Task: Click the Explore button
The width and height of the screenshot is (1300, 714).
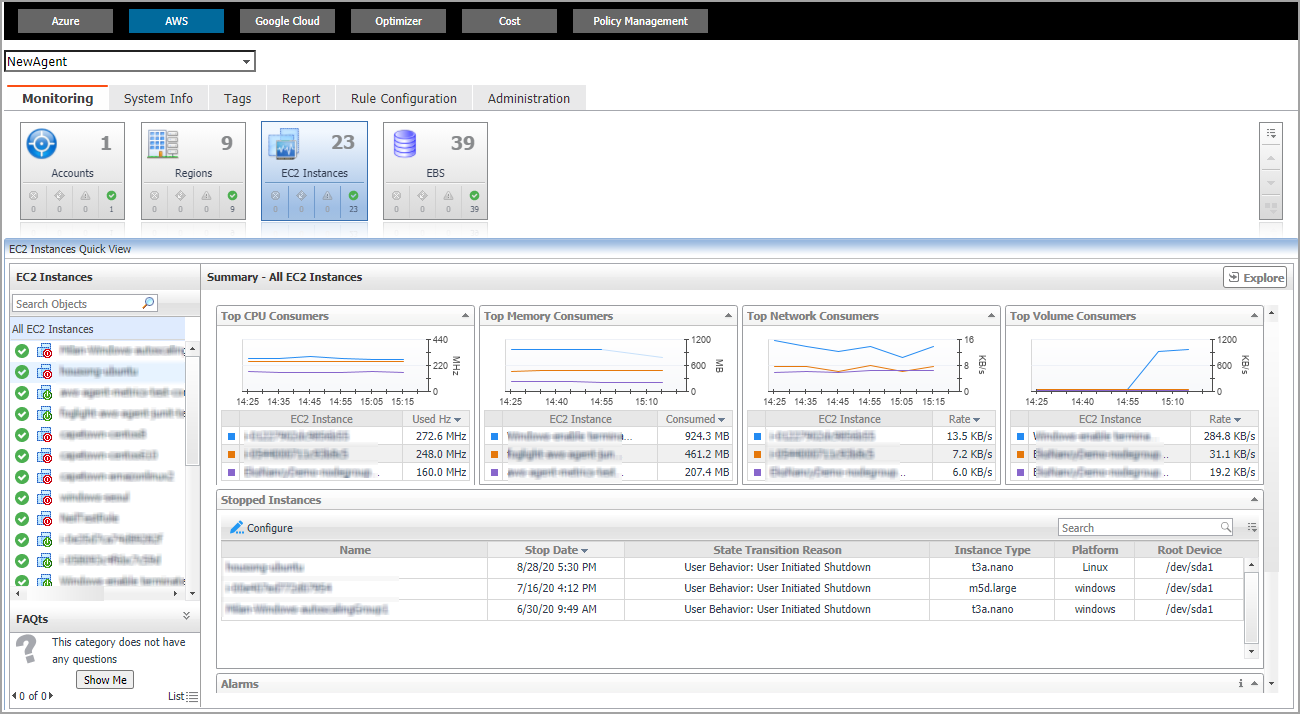Action: click(1255, 278)
